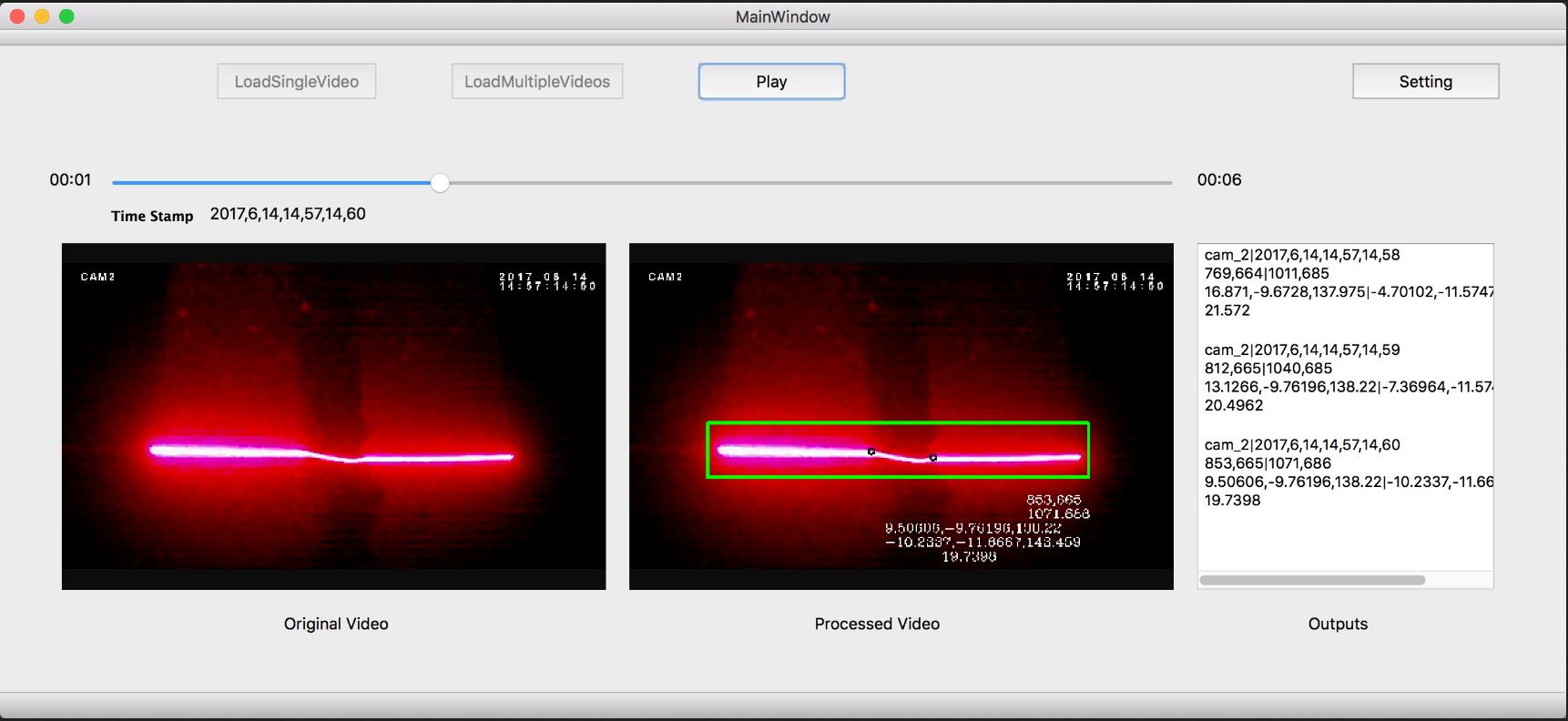Click the time stamp value 2017,6,14,14,57,14,60

[288, 214]
